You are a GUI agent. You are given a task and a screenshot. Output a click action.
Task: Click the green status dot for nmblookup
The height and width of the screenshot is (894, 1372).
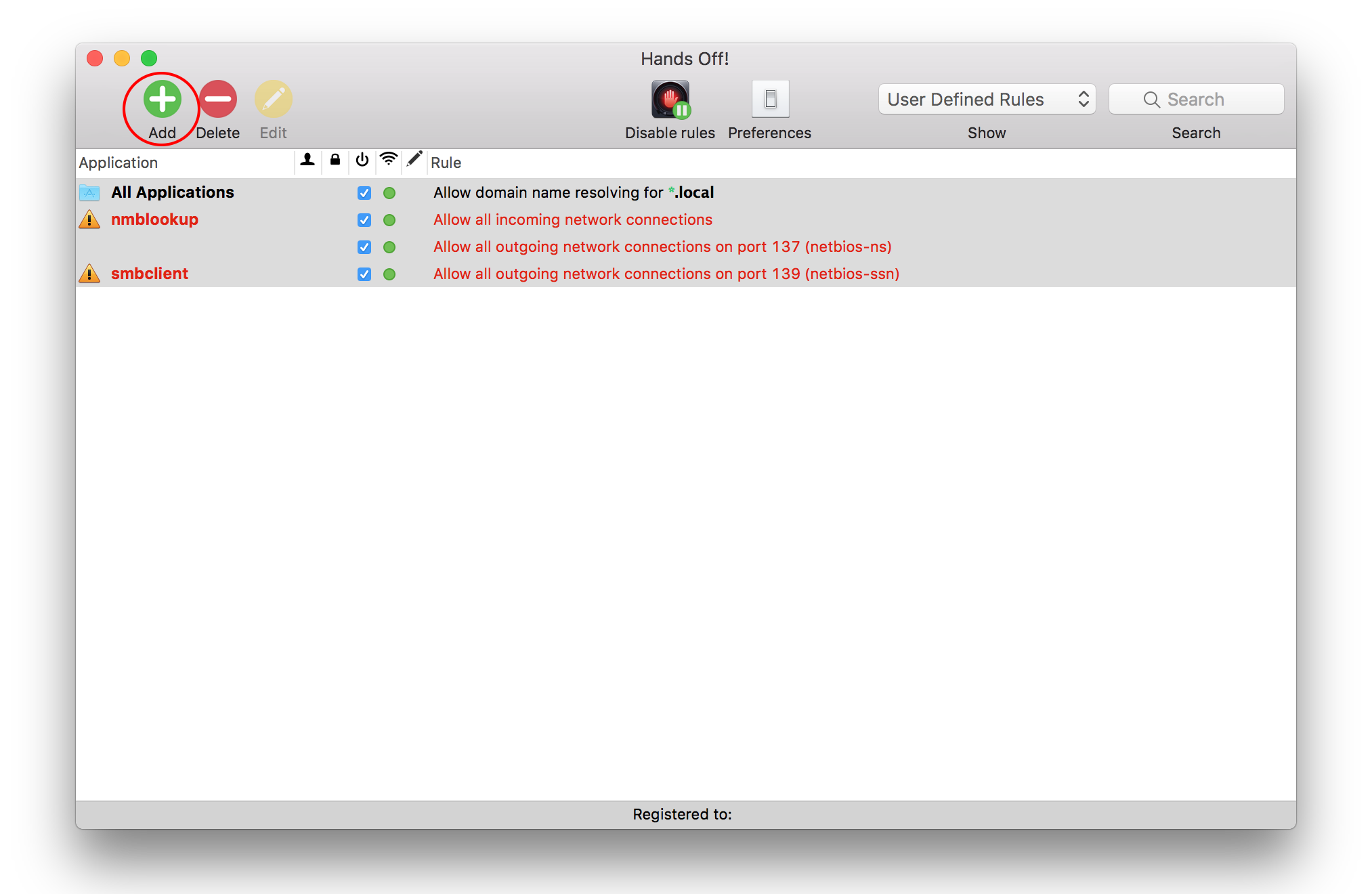(x=389, y=220)
